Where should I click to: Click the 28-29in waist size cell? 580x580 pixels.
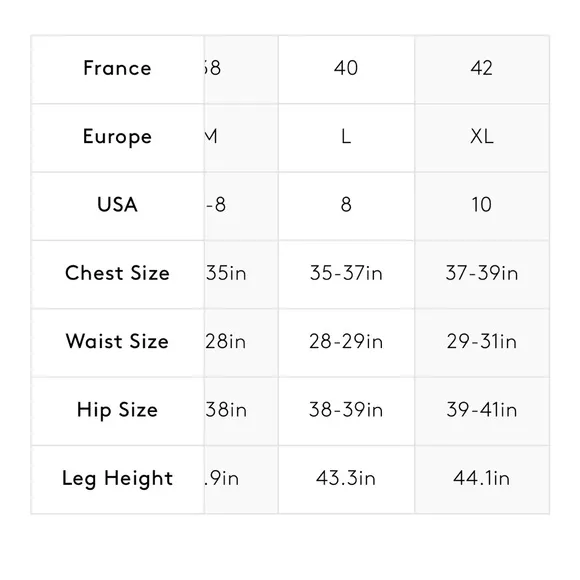[x=346, y=343]
